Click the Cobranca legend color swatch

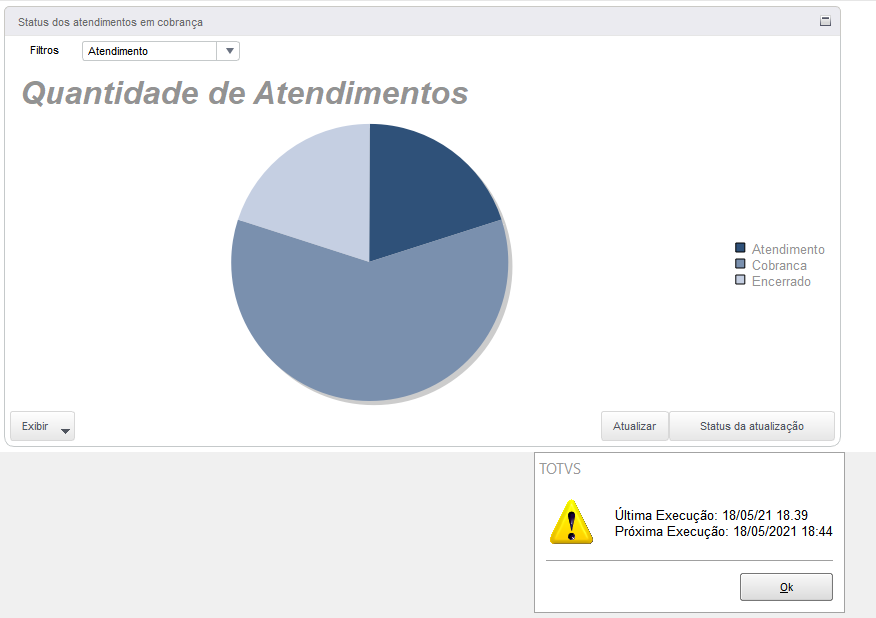[740, 264]
